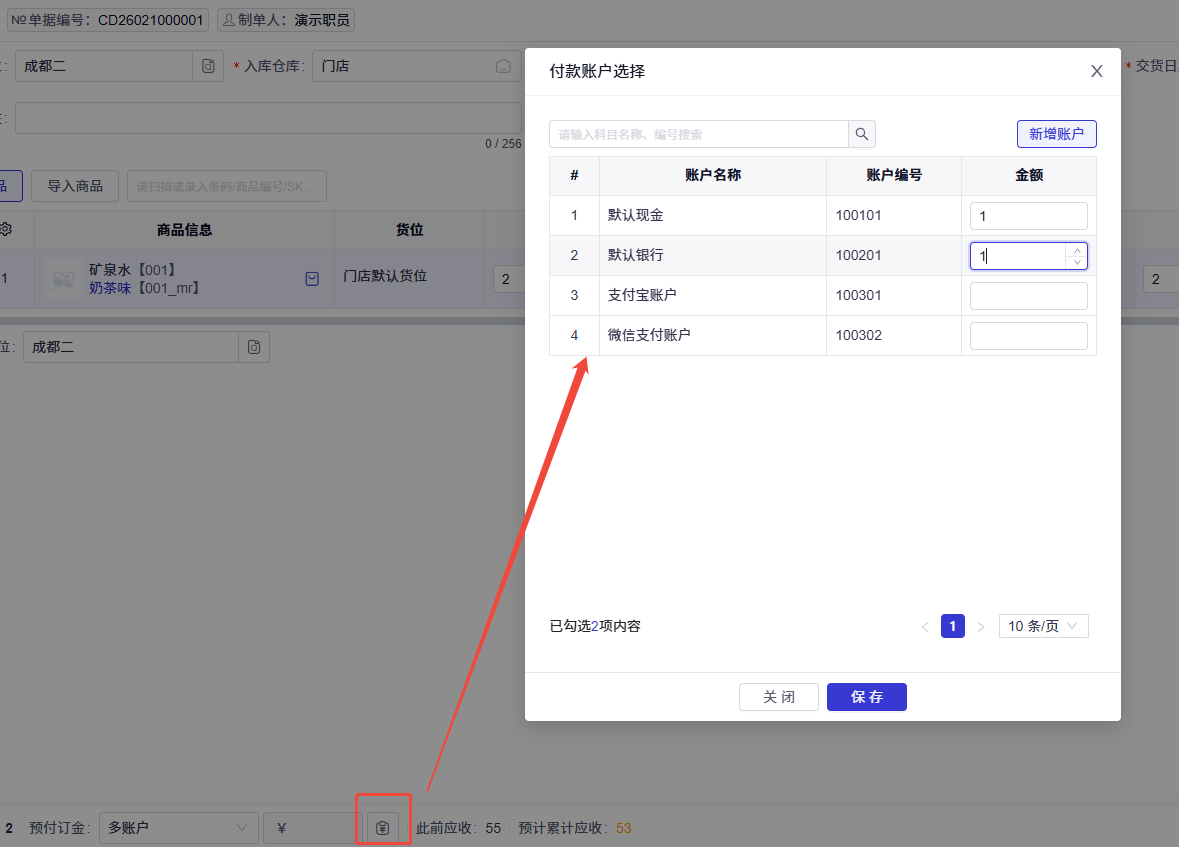Click the barcode/product code scan input

(226, 186)
